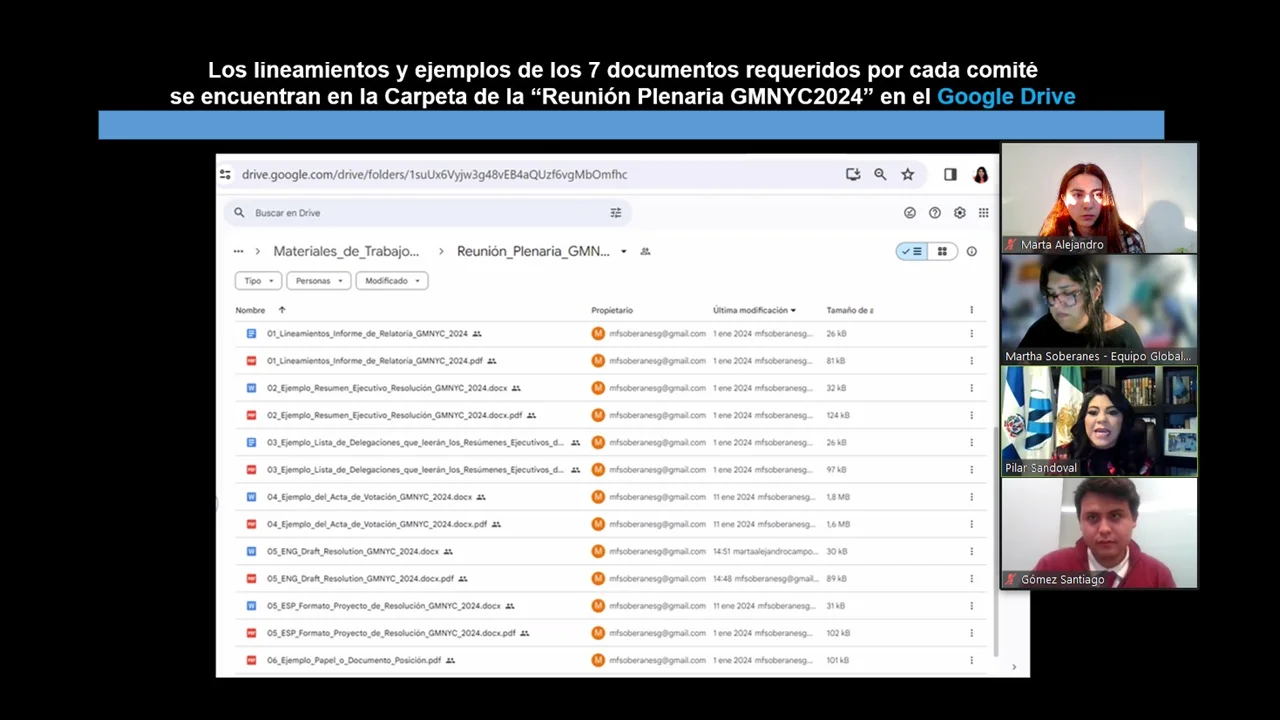Toggle sort direction arrow next to Nombre
The width and height of the screenshot is (1280, 720).
coord(282,310)
